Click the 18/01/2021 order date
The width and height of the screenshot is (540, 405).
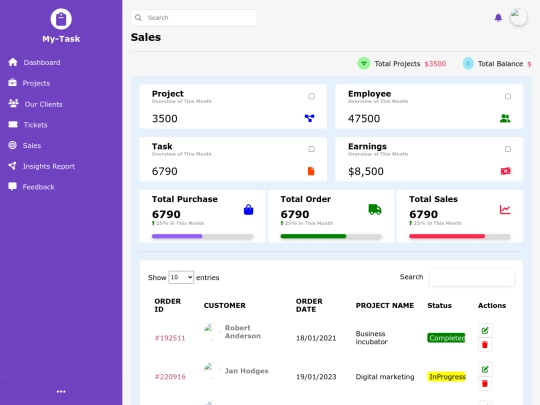pos(316,338)
